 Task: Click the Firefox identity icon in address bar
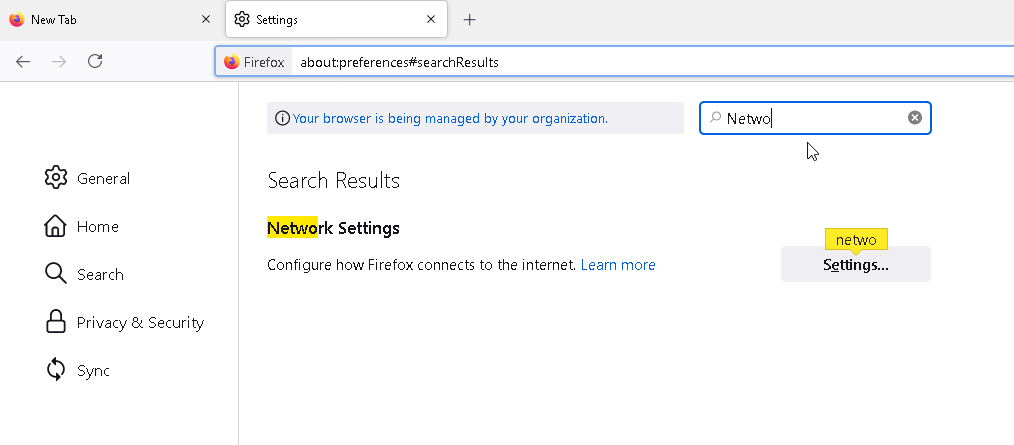point(232,62)
